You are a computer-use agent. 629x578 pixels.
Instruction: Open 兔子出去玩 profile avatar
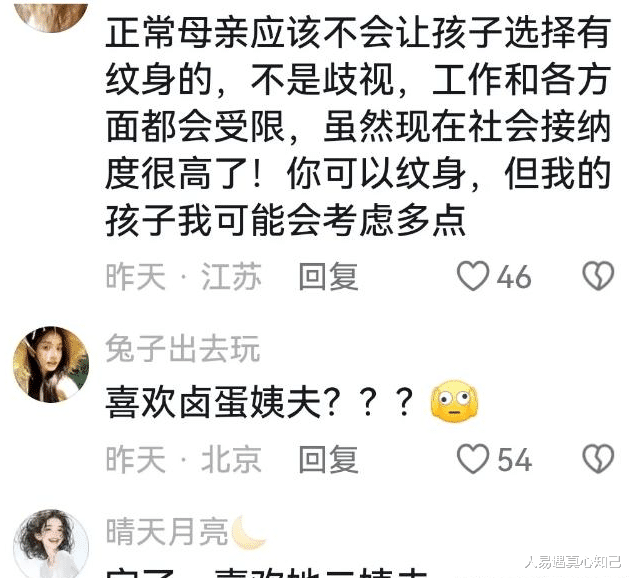click(x=51, y=364)
